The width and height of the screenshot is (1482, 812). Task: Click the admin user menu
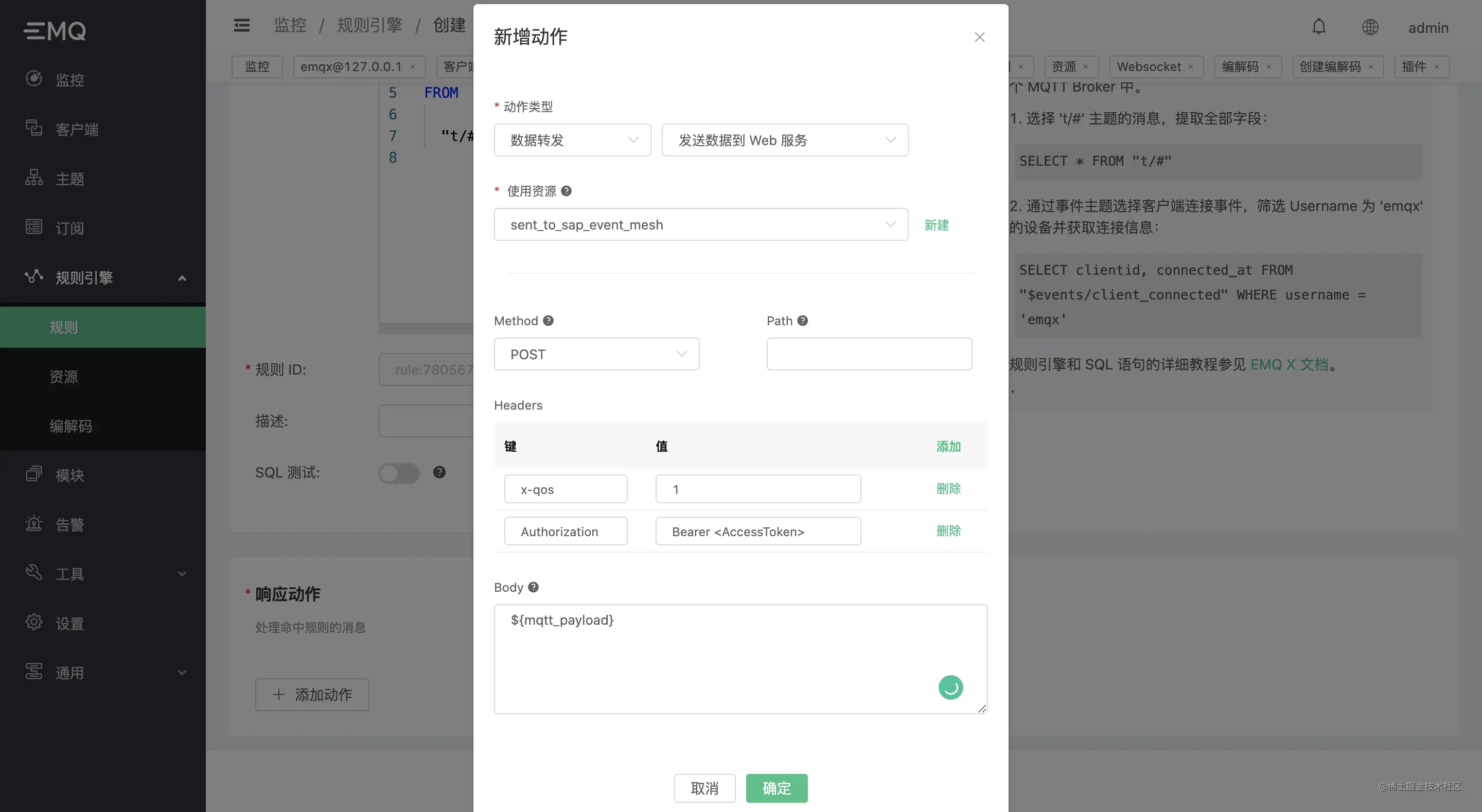(1428, 28)
